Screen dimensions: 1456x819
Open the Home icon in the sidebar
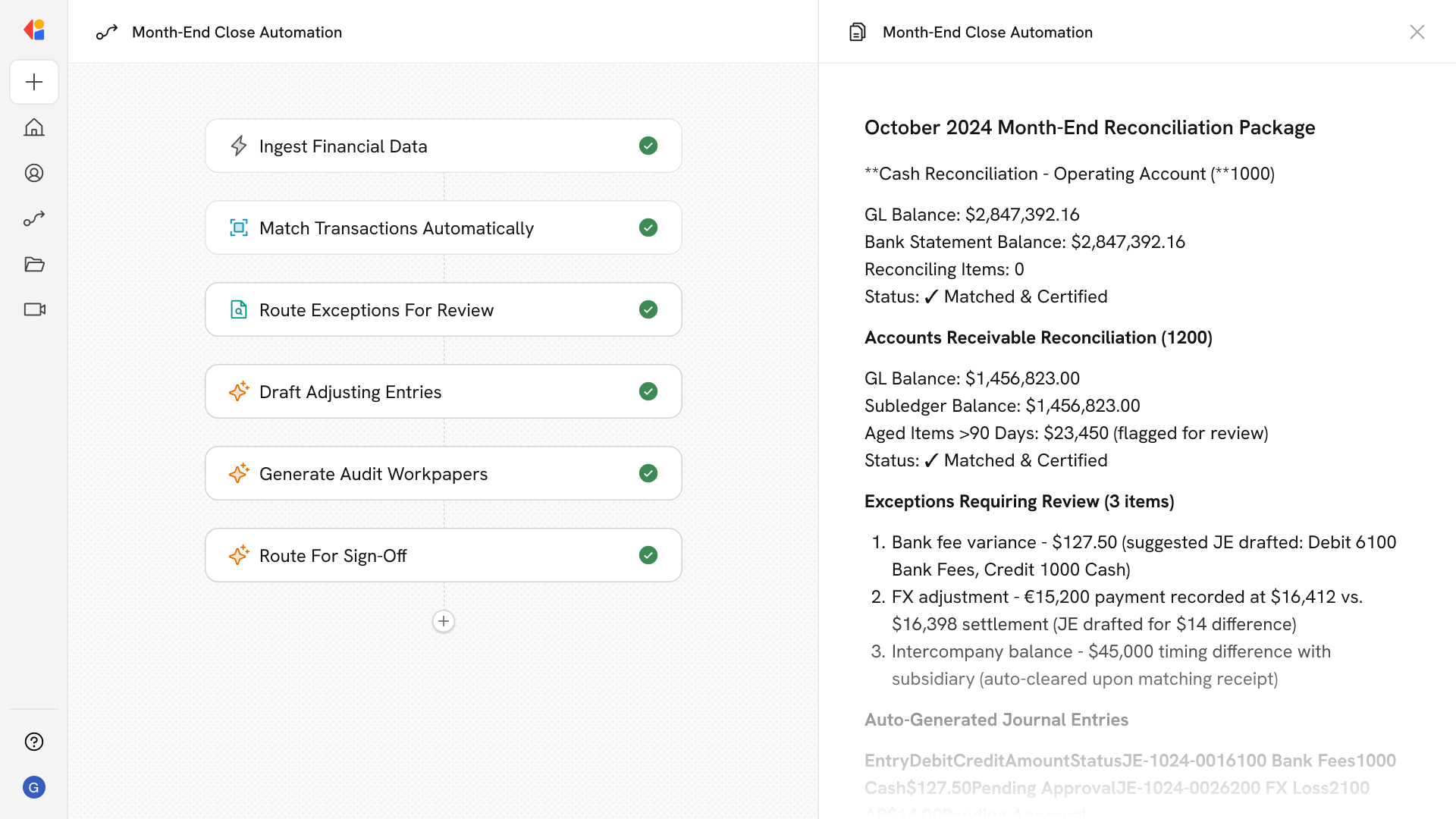pyautogui.click(x=34, y=127)
